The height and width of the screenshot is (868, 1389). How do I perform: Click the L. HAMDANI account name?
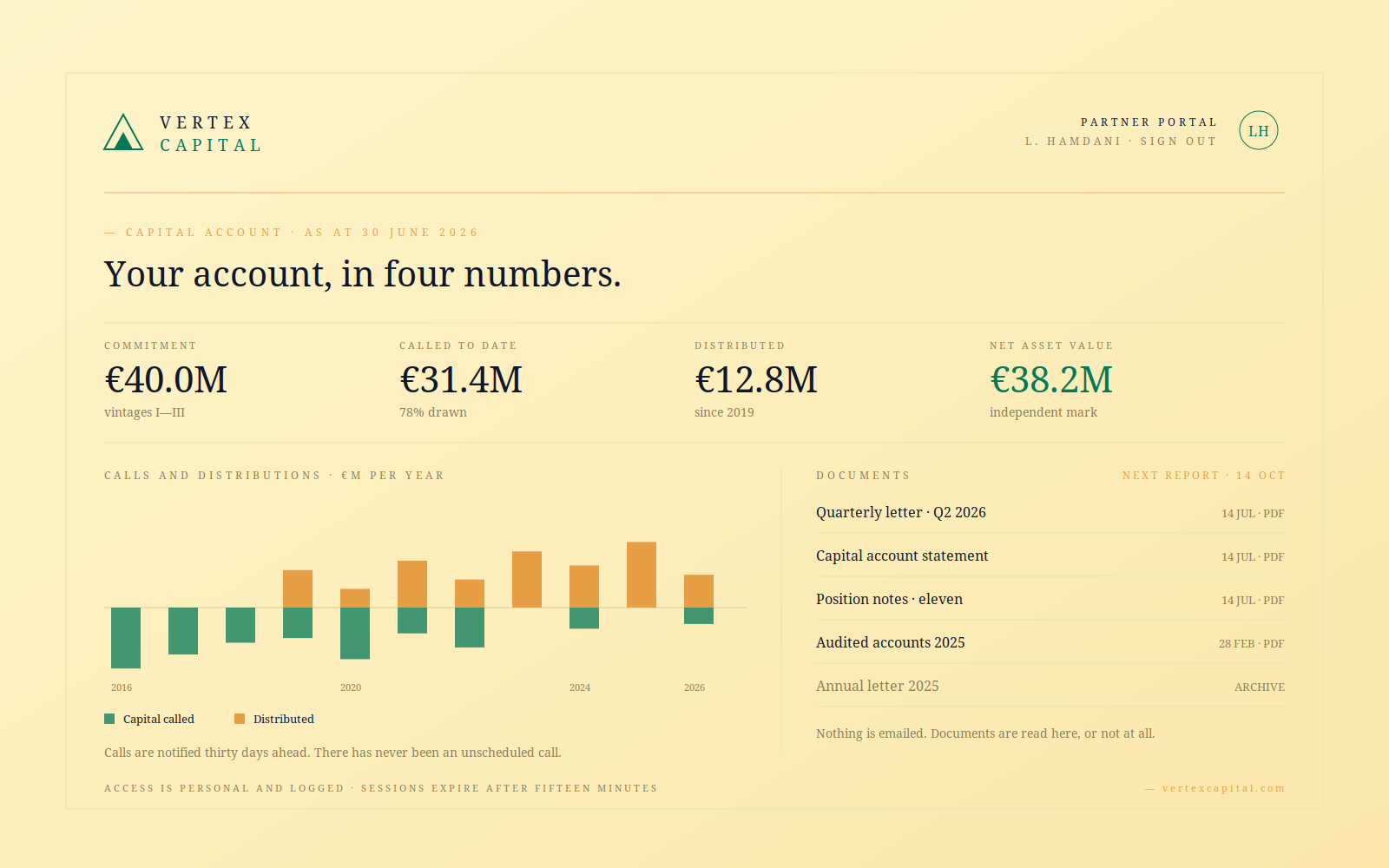coord(1073,141)
